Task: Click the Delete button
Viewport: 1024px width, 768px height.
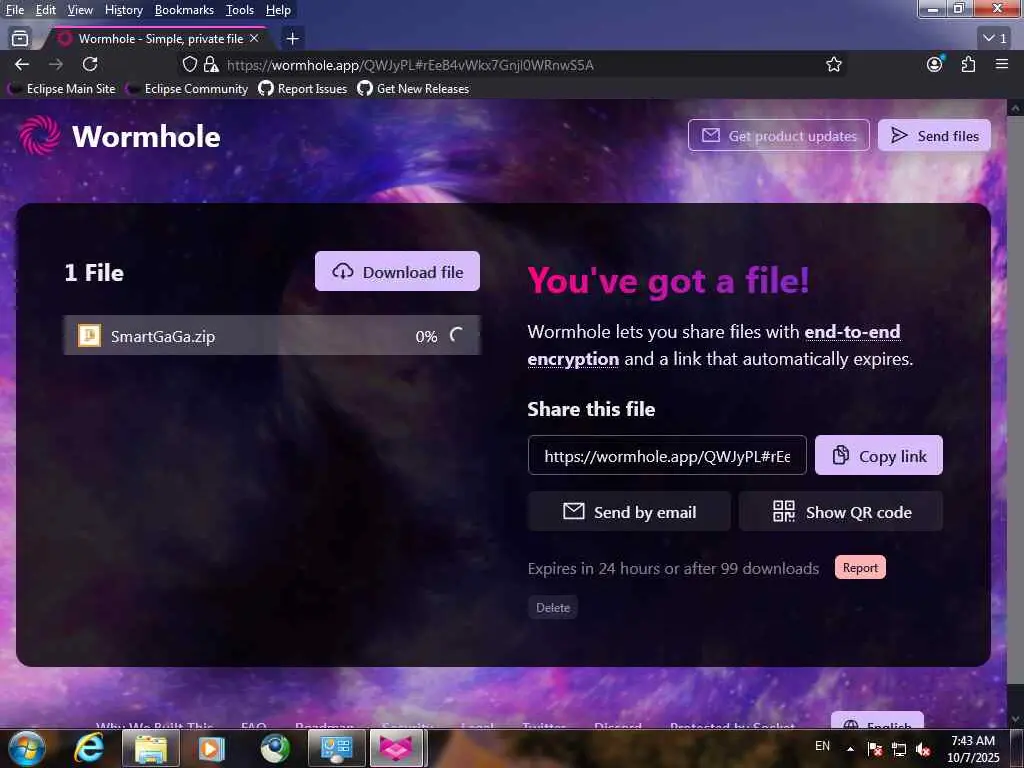Action: pyautogui.click(x=552, y=607)
